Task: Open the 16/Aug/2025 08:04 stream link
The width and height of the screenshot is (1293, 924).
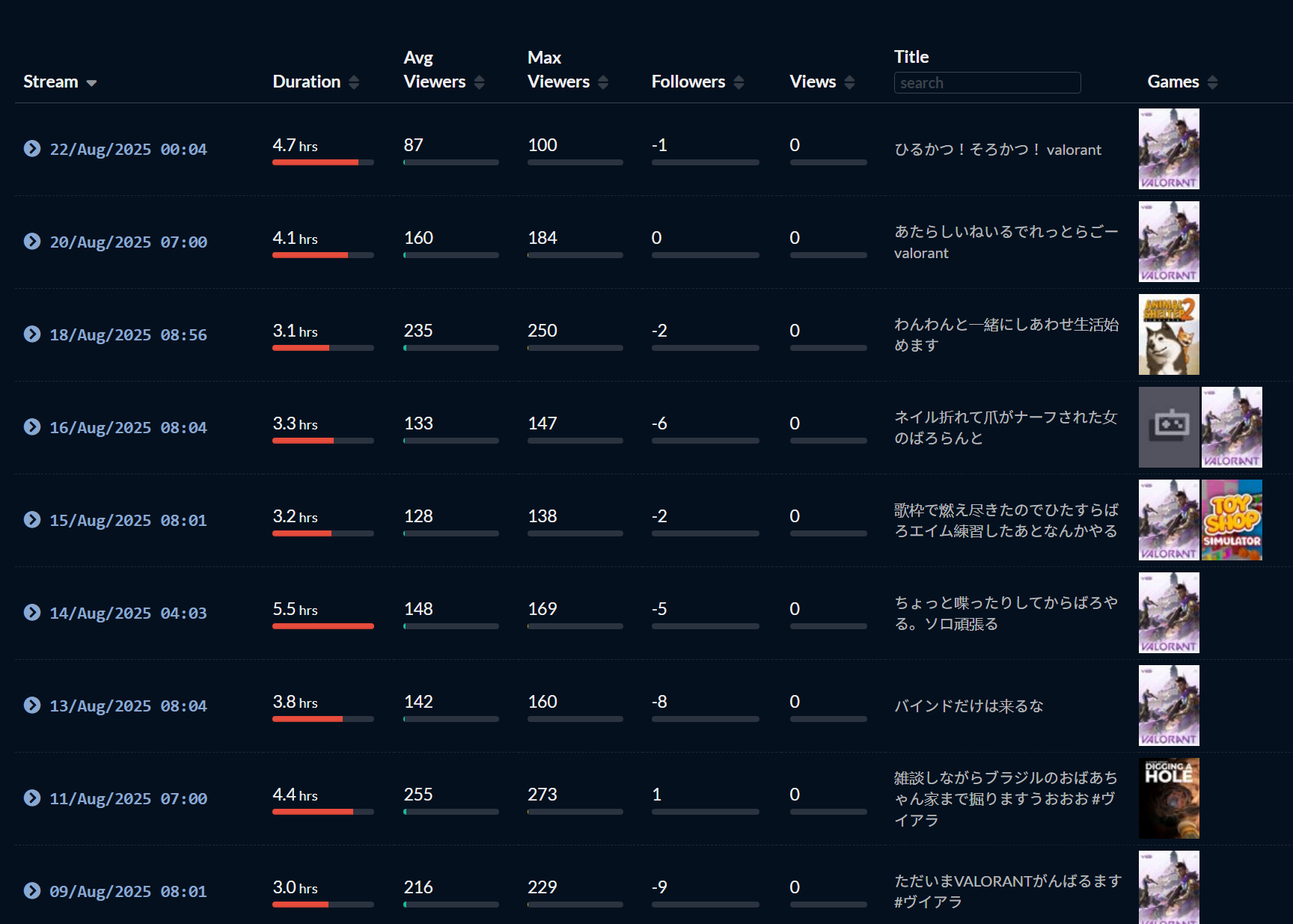Action: pyautogui.click(x=129, y=428)
